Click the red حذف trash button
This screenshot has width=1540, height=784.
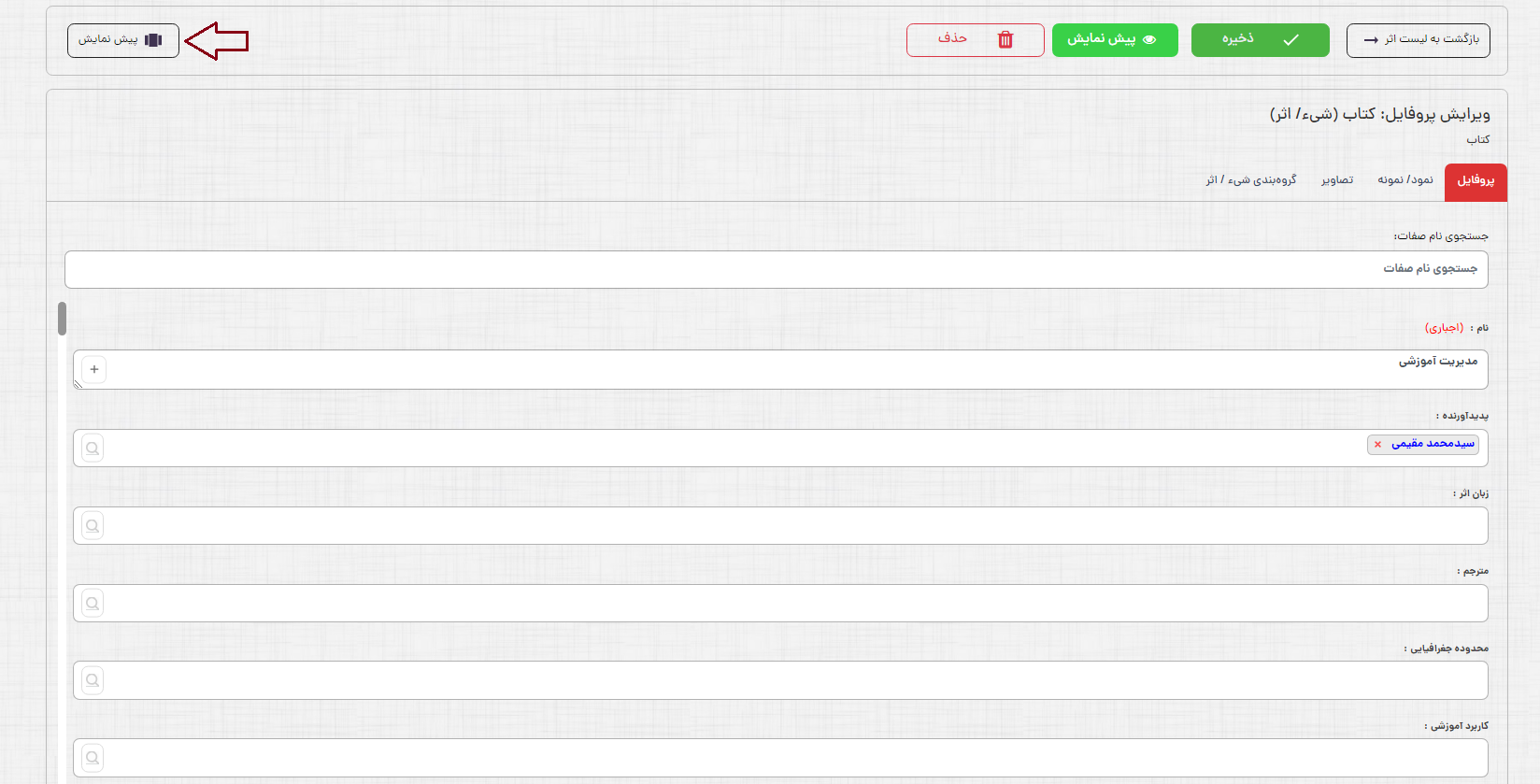point(975,40)
